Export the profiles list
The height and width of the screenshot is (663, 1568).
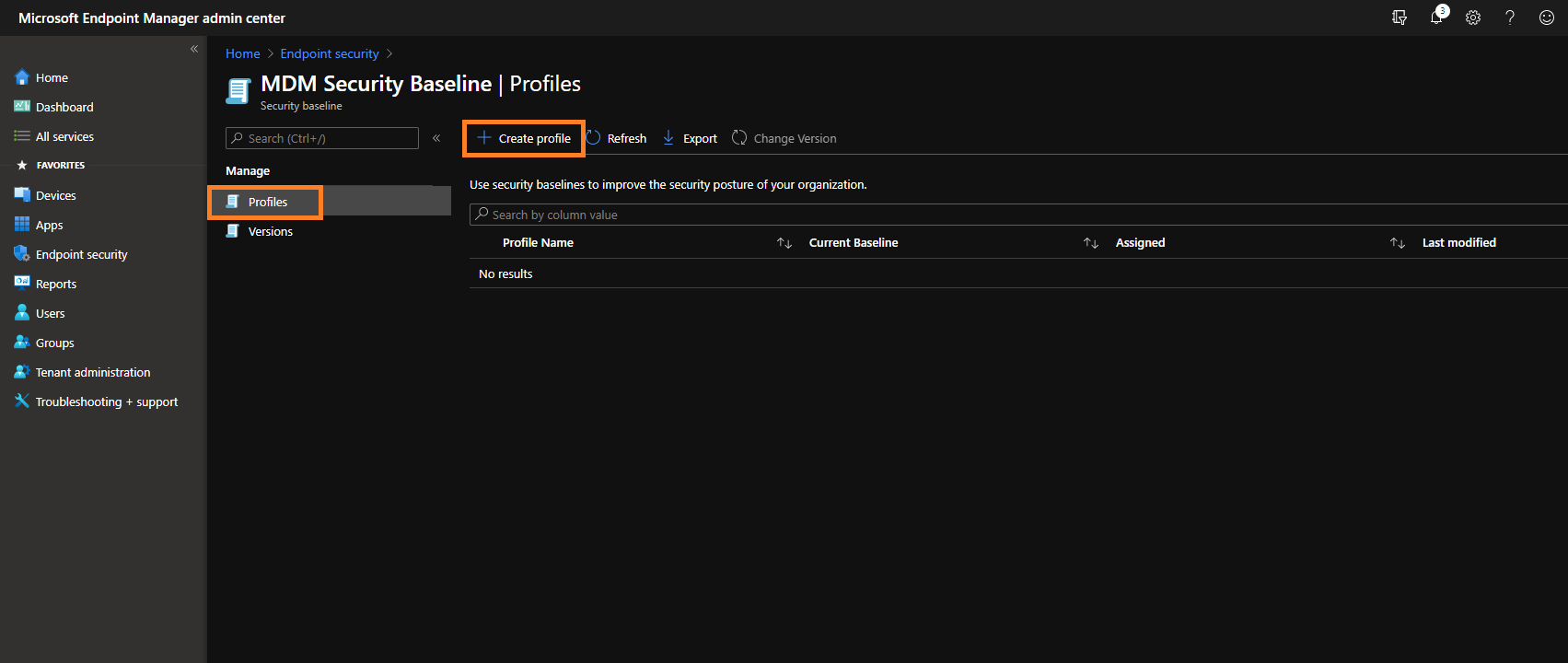tap(690, 138)
